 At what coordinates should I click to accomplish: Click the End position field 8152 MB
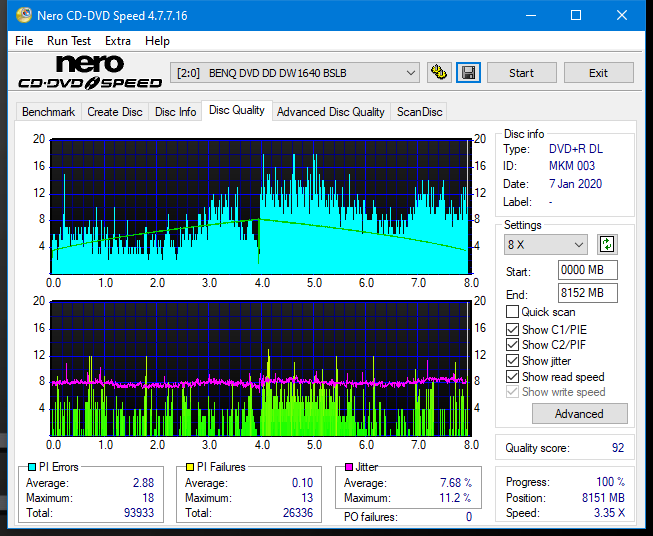pos(588,293)
